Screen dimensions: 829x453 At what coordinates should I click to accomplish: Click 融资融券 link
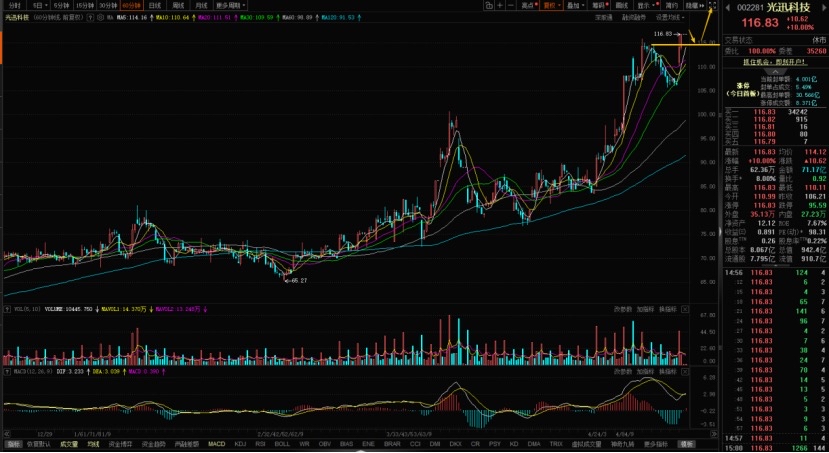634,17
